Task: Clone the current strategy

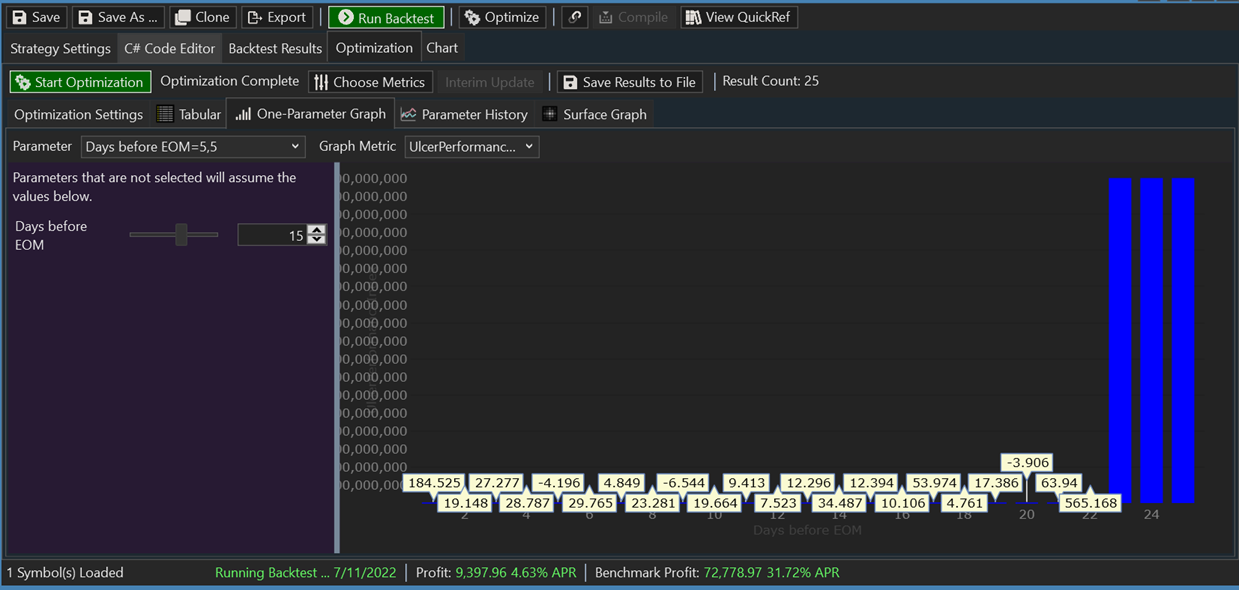Action: (x=185, y=16)
